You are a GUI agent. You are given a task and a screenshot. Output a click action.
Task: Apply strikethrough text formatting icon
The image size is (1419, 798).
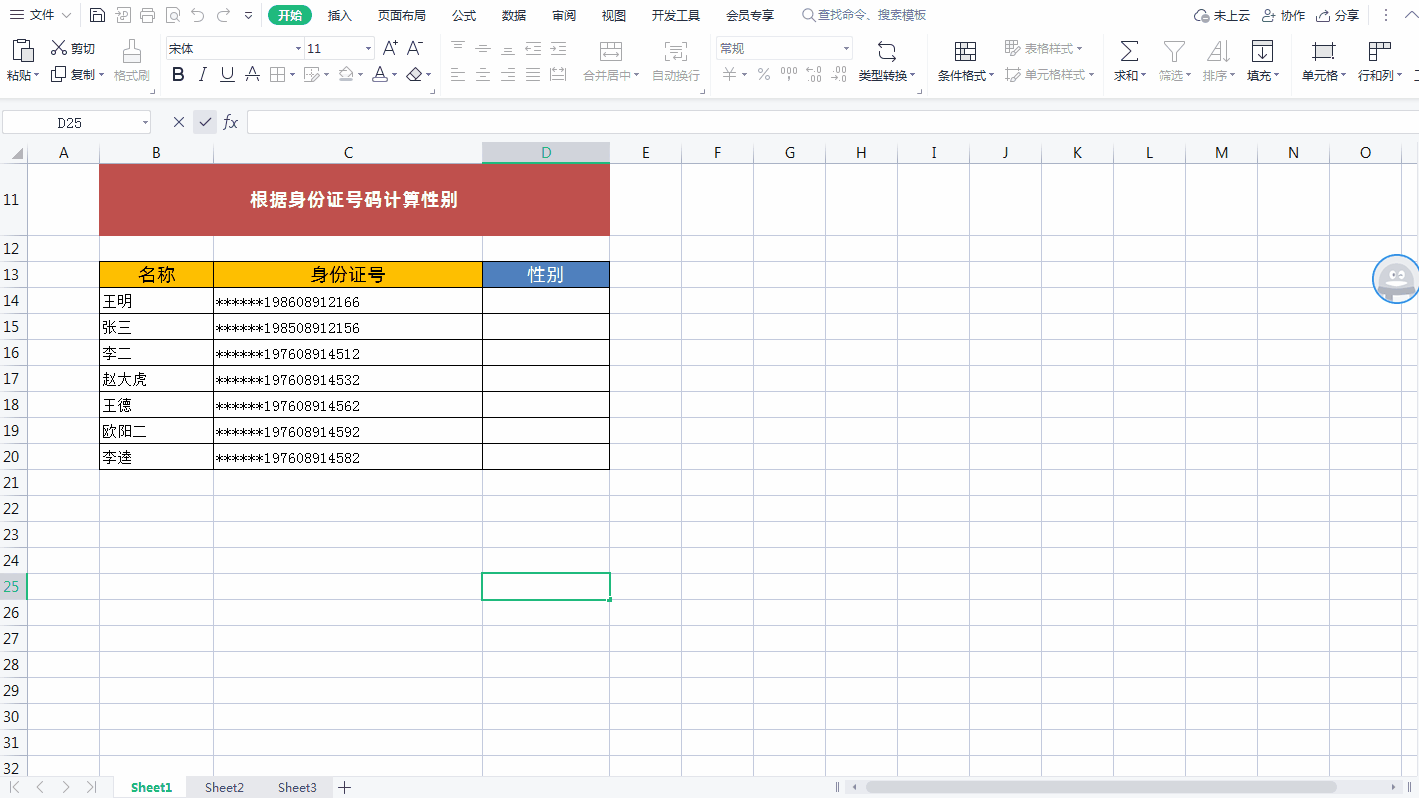(x=253, y=74)
